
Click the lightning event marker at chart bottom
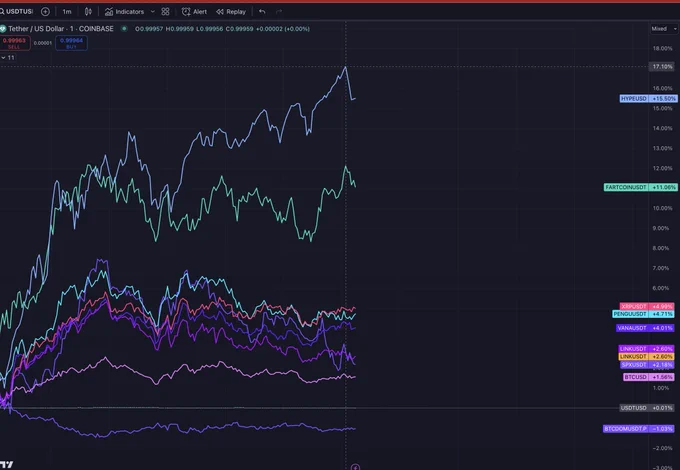tap(355, 467)
